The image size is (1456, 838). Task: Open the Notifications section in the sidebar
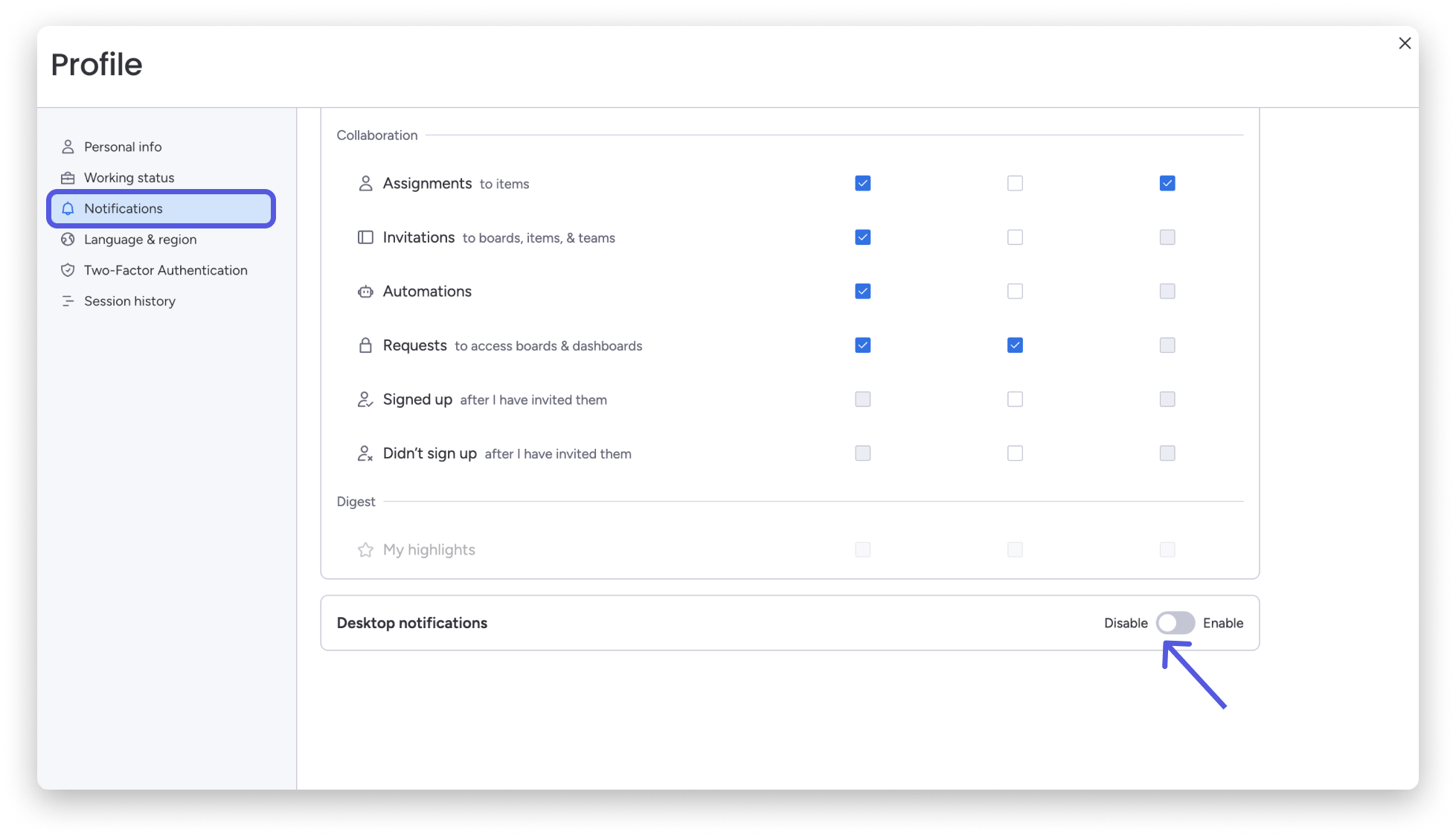124,208
